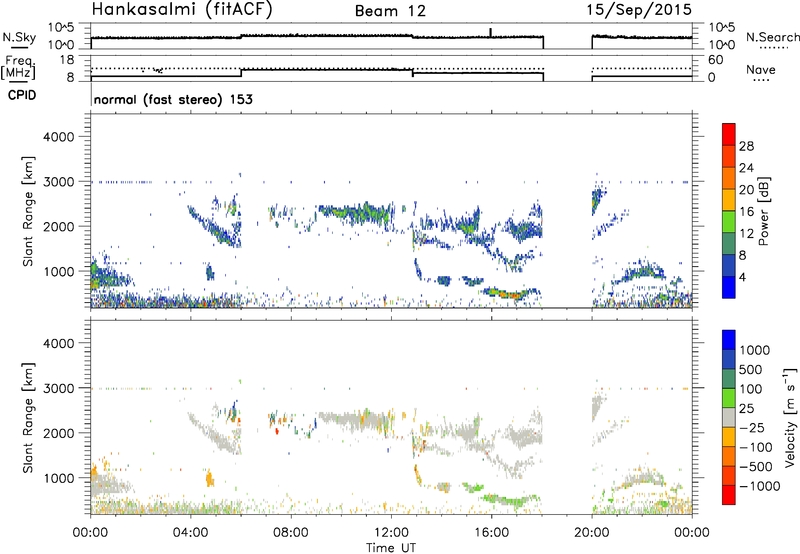Click the Time UT axis label
The image size is (800, 554).
391,547
